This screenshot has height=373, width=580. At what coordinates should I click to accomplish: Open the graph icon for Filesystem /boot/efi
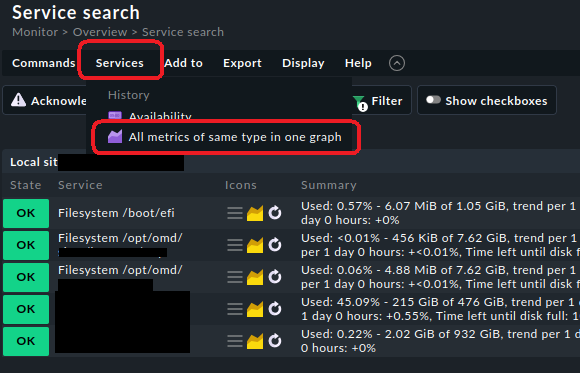click(x=255, y=213)
